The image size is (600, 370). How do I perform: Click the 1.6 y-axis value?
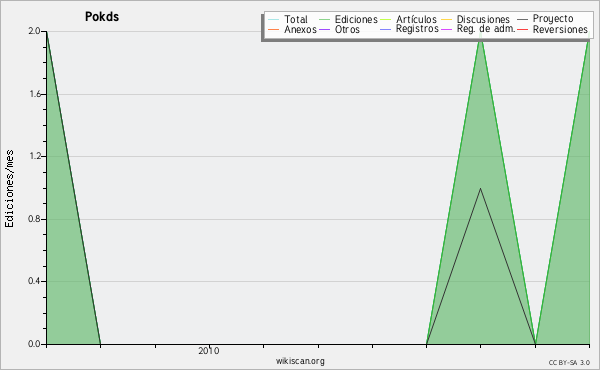[34, 94]
